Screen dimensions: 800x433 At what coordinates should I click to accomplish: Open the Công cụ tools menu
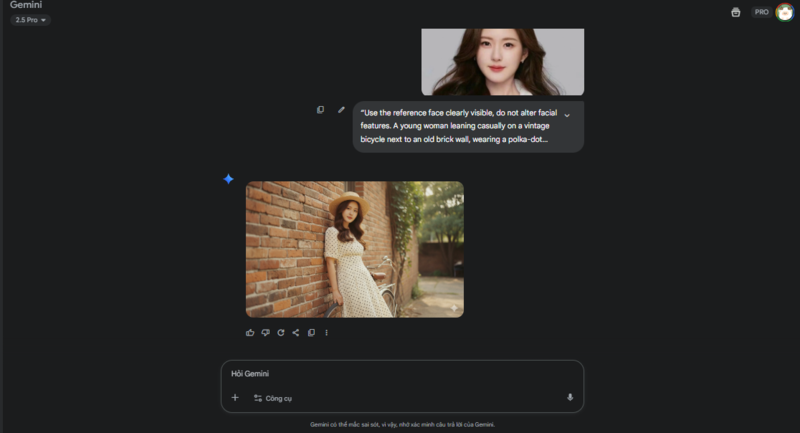point(273,397)
